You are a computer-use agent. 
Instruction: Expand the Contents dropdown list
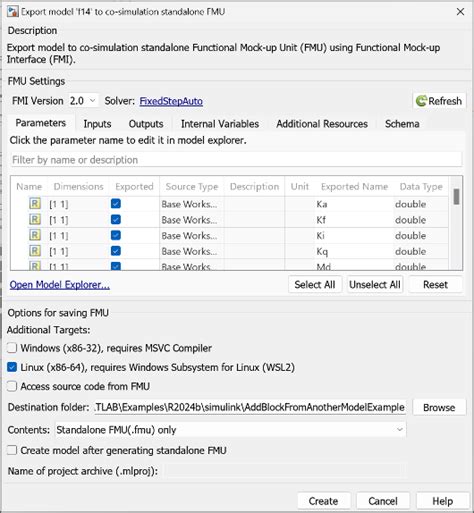230,430
